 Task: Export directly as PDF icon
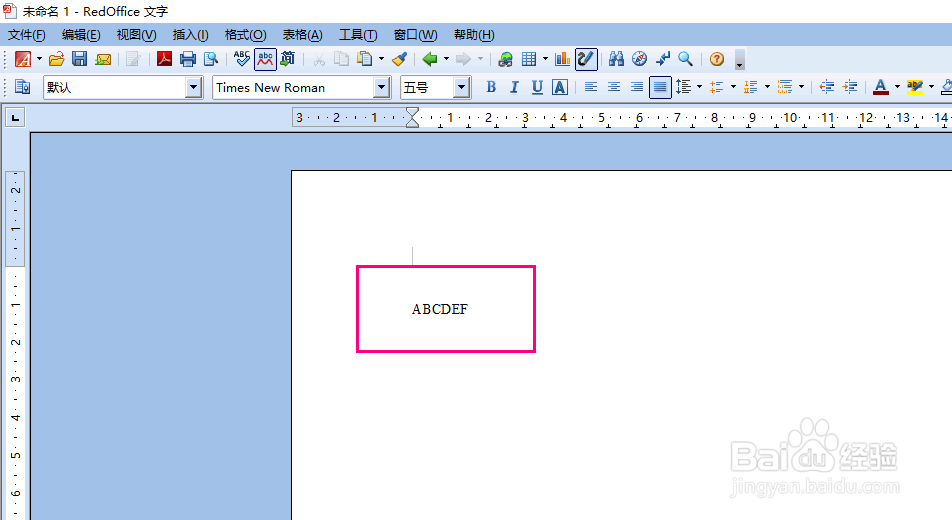165,59
